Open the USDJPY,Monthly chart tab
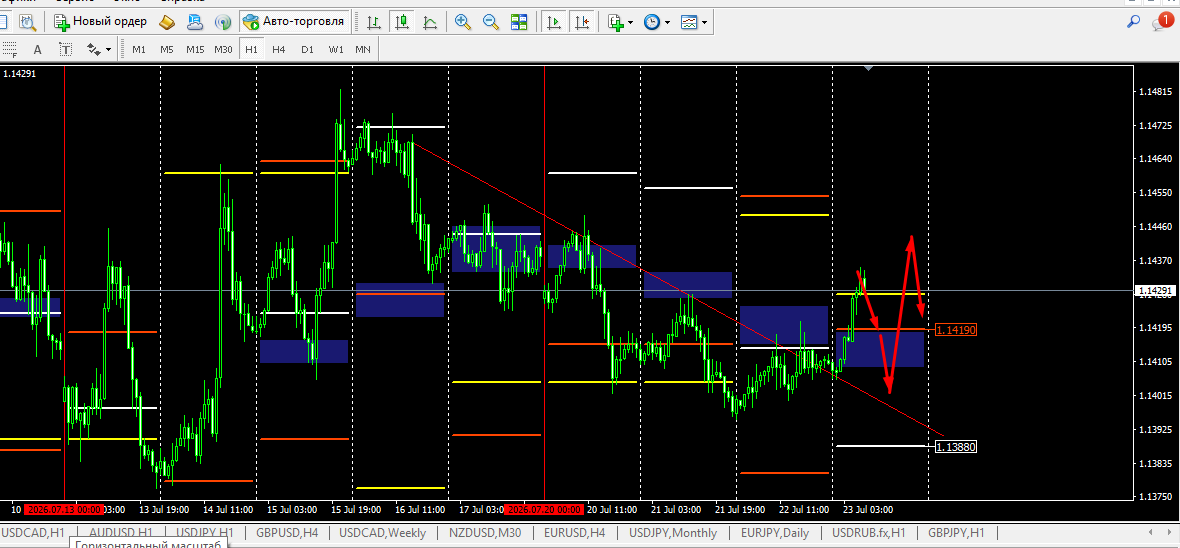Viewport: 1180px width, 548px height. [674, 533]
